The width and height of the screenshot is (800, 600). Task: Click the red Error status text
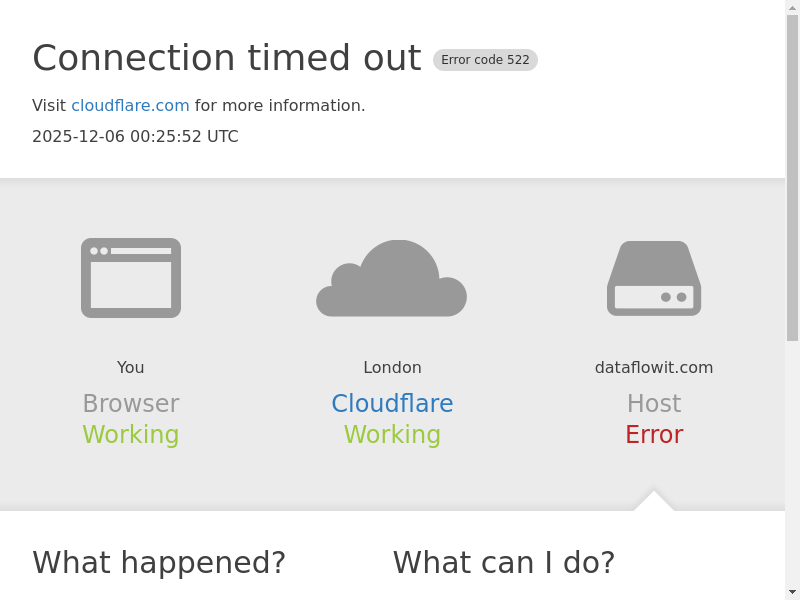tap(654, 435)
